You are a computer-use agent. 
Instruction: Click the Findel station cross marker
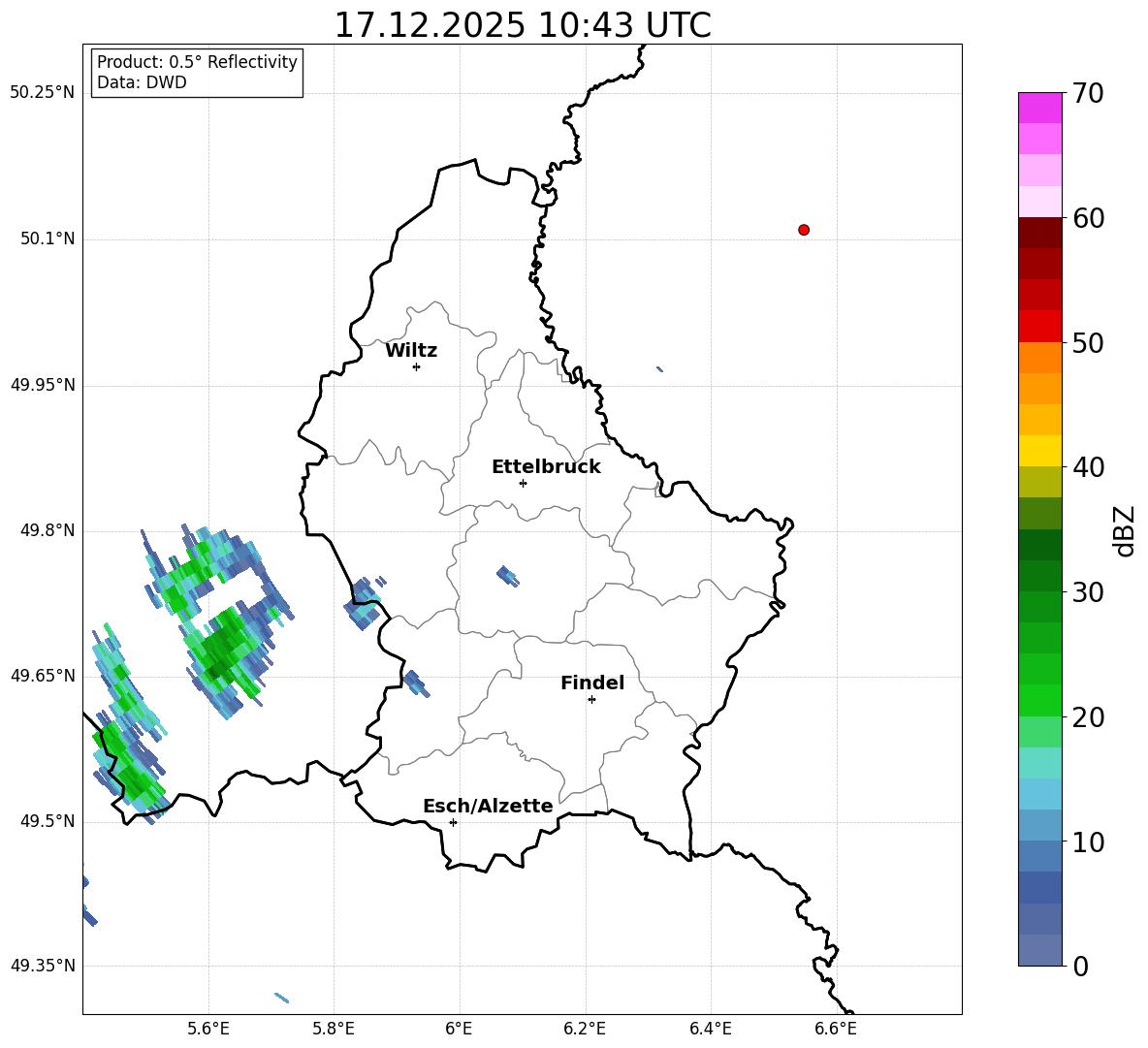[x=591, y=700]
